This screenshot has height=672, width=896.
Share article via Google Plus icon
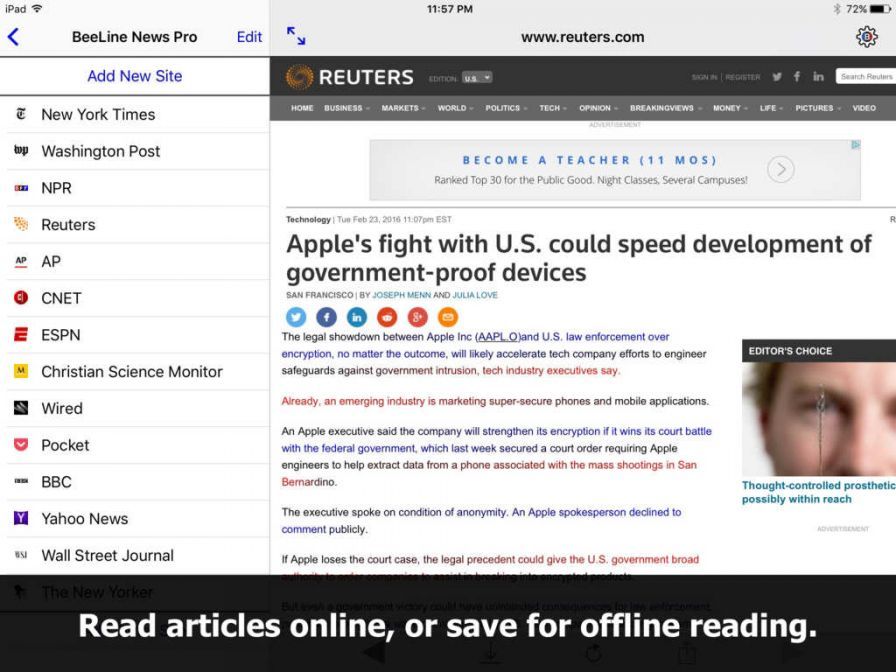[417, 317]
